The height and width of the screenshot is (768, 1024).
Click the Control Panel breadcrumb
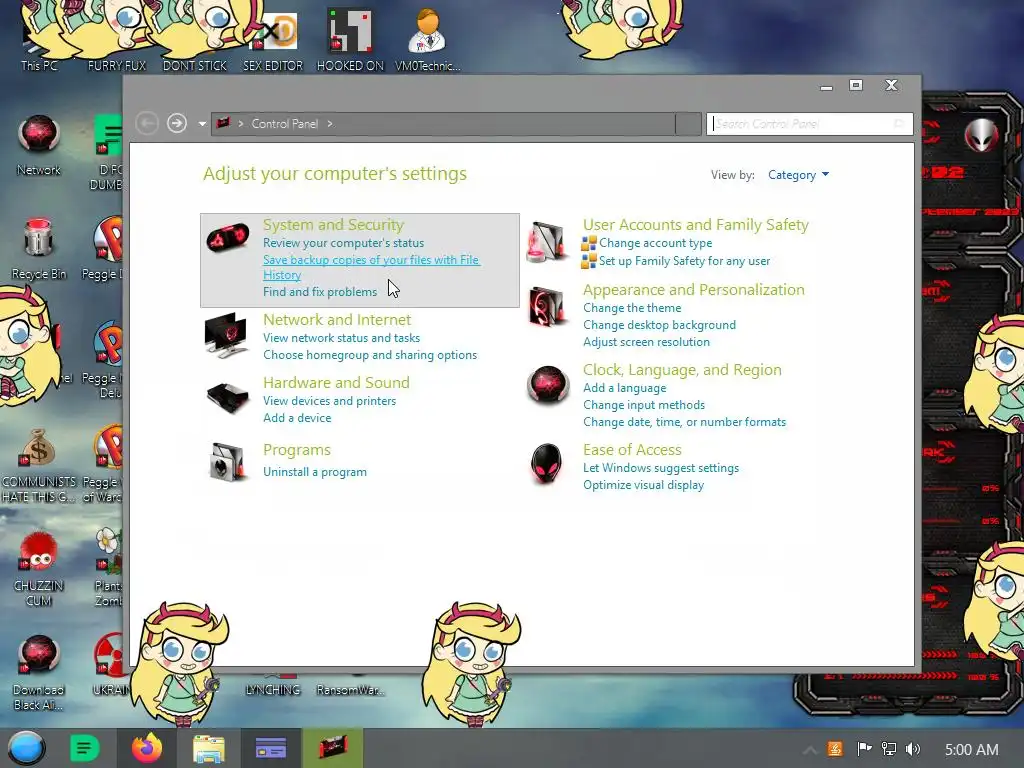(x=285, y=124)
